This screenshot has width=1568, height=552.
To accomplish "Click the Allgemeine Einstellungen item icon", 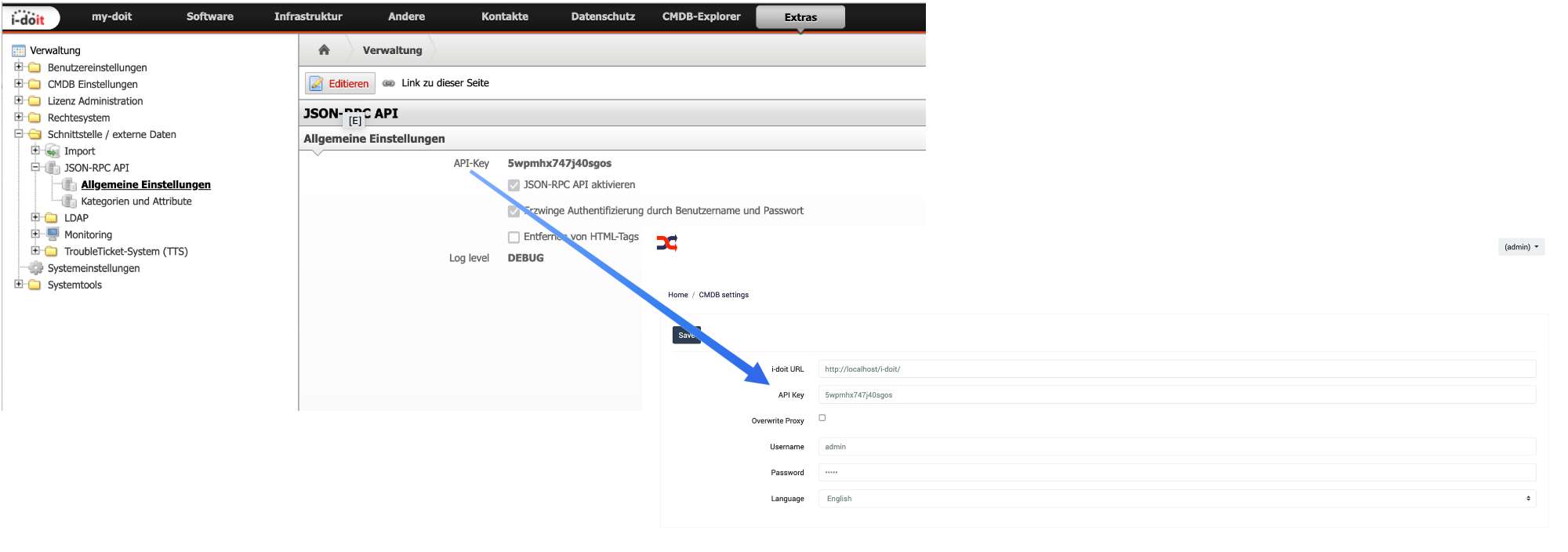I will (x=69, y=184).
